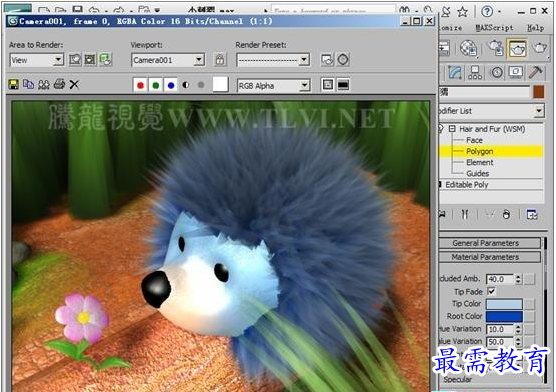This screenshot has width=556, height=392.
Task: Open the Help menu
Action: (x=535, y=28)
